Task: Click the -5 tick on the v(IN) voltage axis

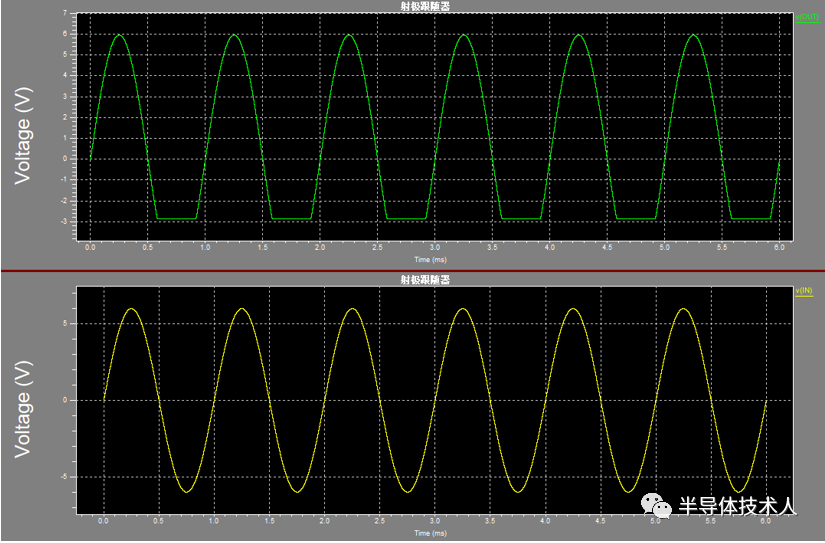Action: tap(64, 477)
